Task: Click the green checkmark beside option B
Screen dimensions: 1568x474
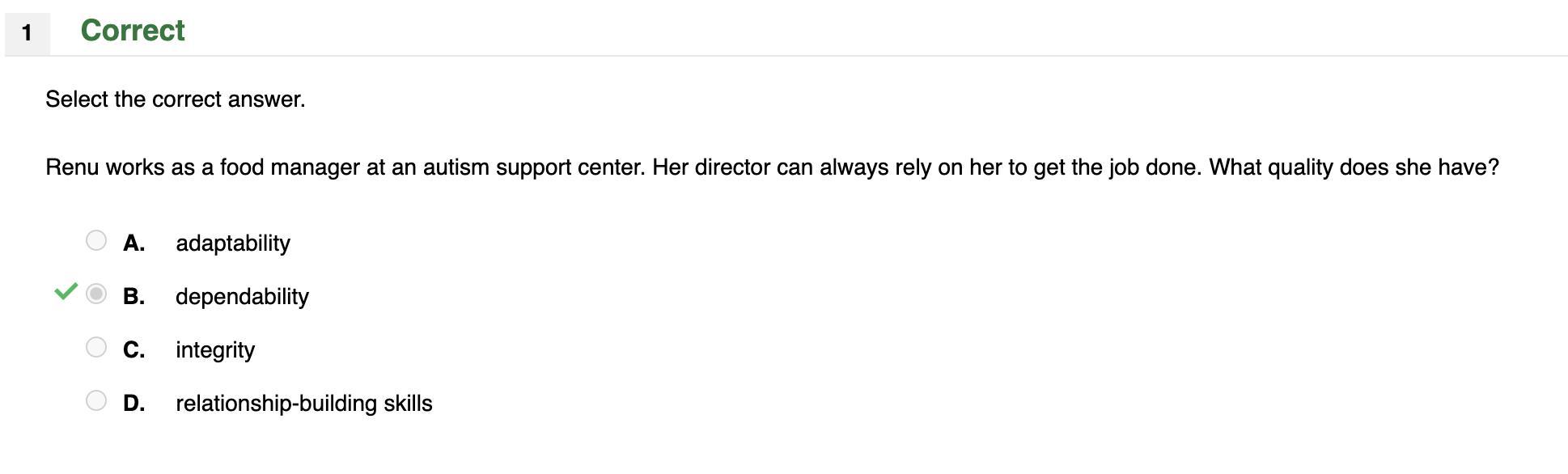Action: (x=66, y=291)
